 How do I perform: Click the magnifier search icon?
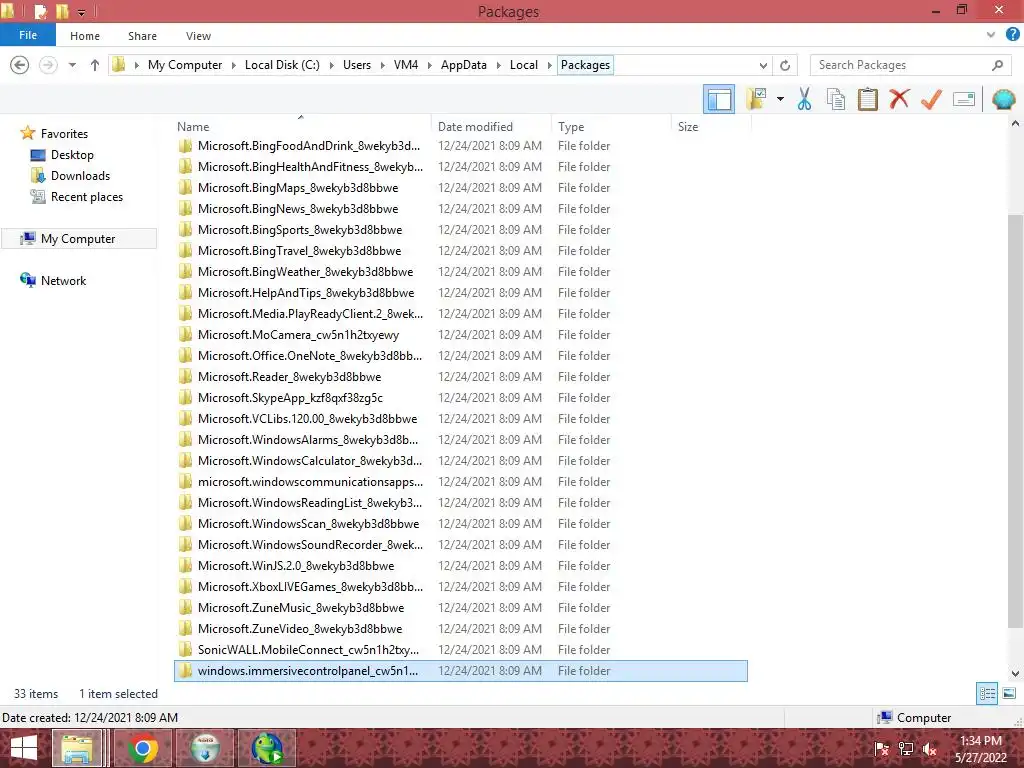click(x=997, y=65)
